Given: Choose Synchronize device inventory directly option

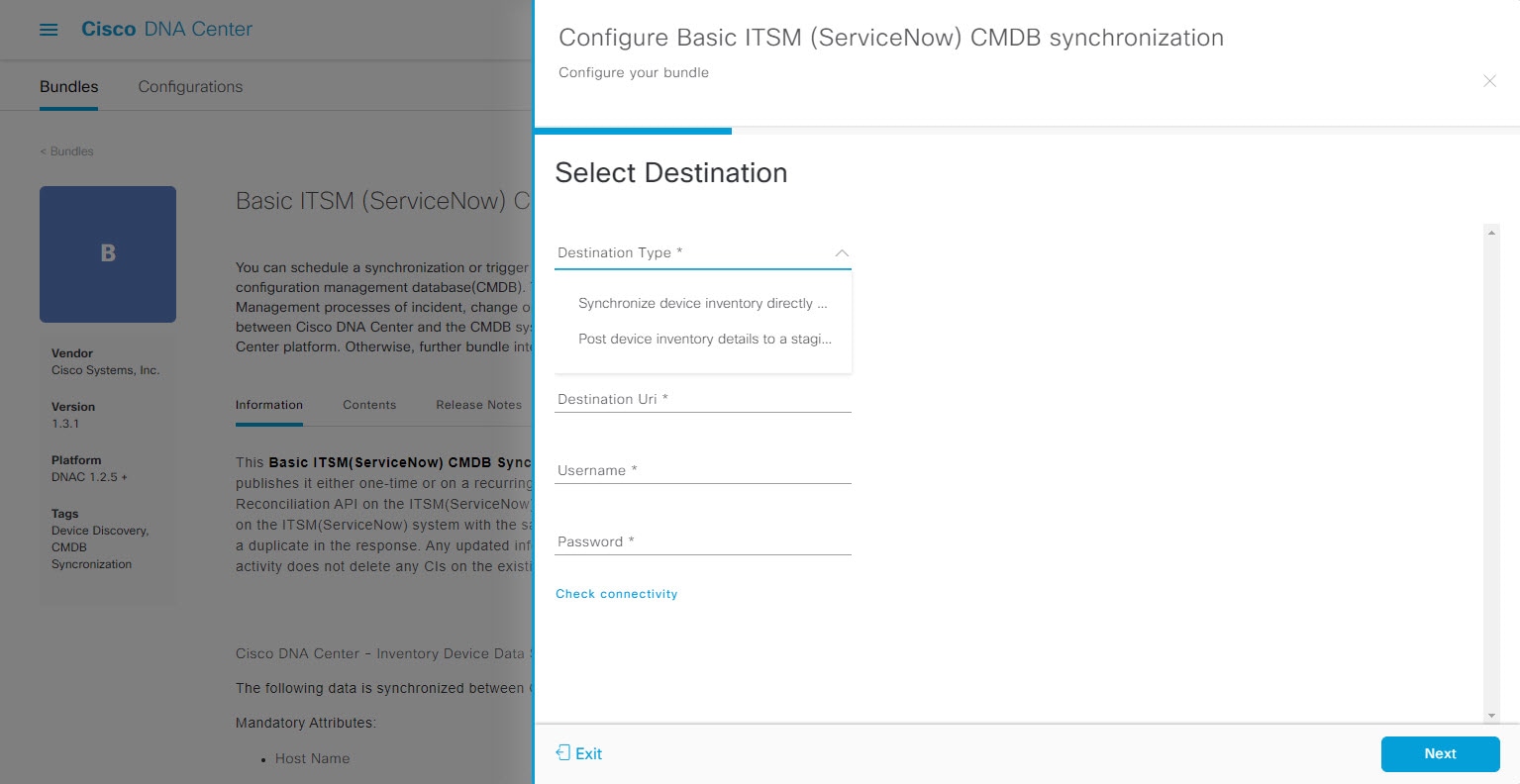Looking at the screenshot, I should 703,303.
